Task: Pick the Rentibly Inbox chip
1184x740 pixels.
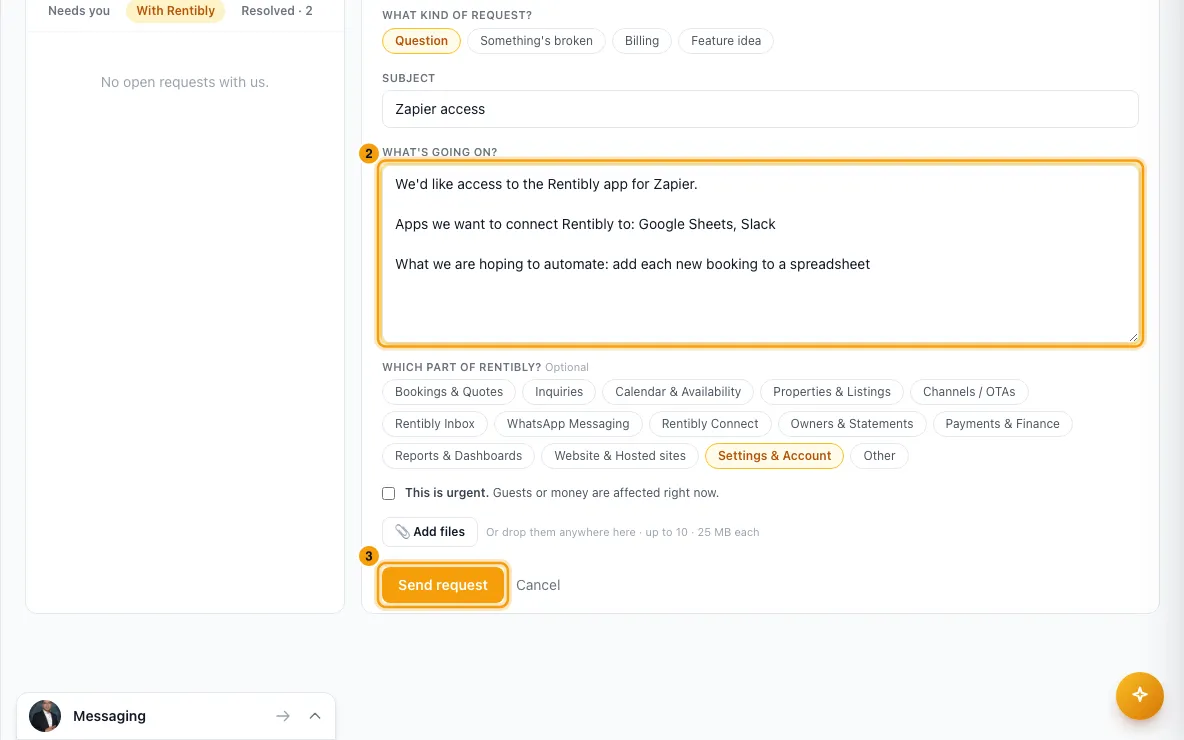Action: click(435, 424)
